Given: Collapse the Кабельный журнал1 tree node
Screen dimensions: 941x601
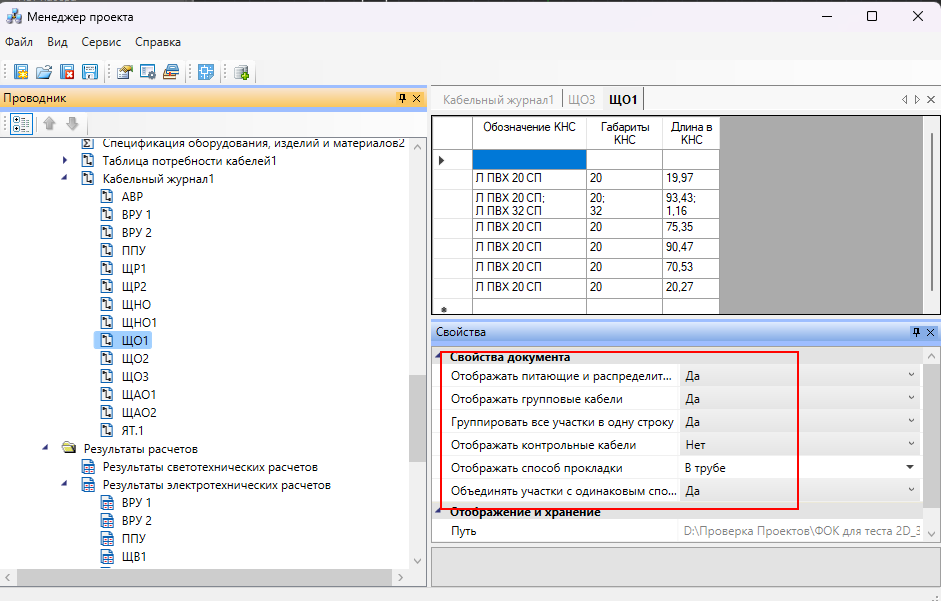Looking at the screenshot, I should point(65,179).
